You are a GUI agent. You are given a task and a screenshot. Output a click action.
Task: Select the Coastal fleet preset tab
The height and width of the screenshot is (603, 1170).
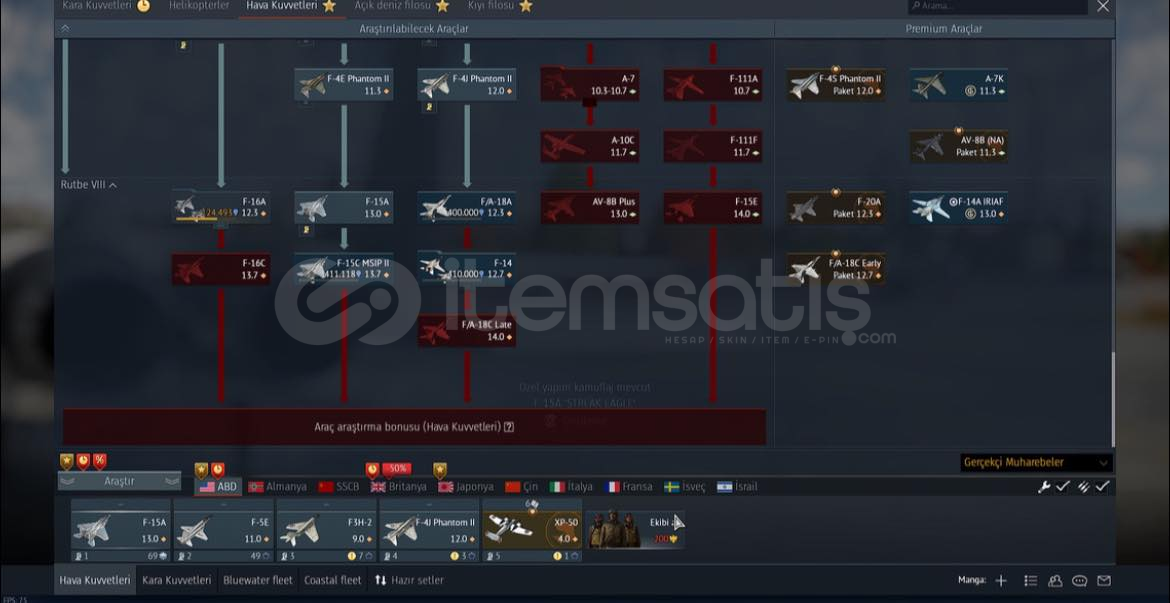332,580
